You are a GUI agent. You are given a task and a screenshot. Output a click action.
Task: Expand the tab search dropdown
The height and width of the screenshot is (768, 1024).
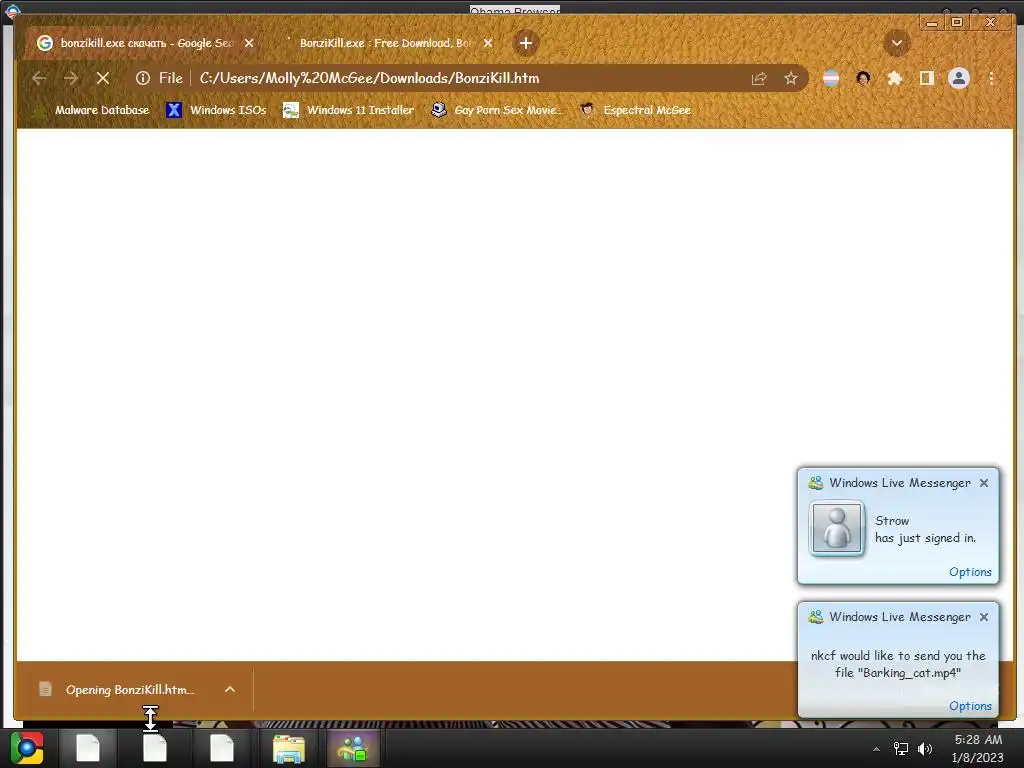point(897,43)
